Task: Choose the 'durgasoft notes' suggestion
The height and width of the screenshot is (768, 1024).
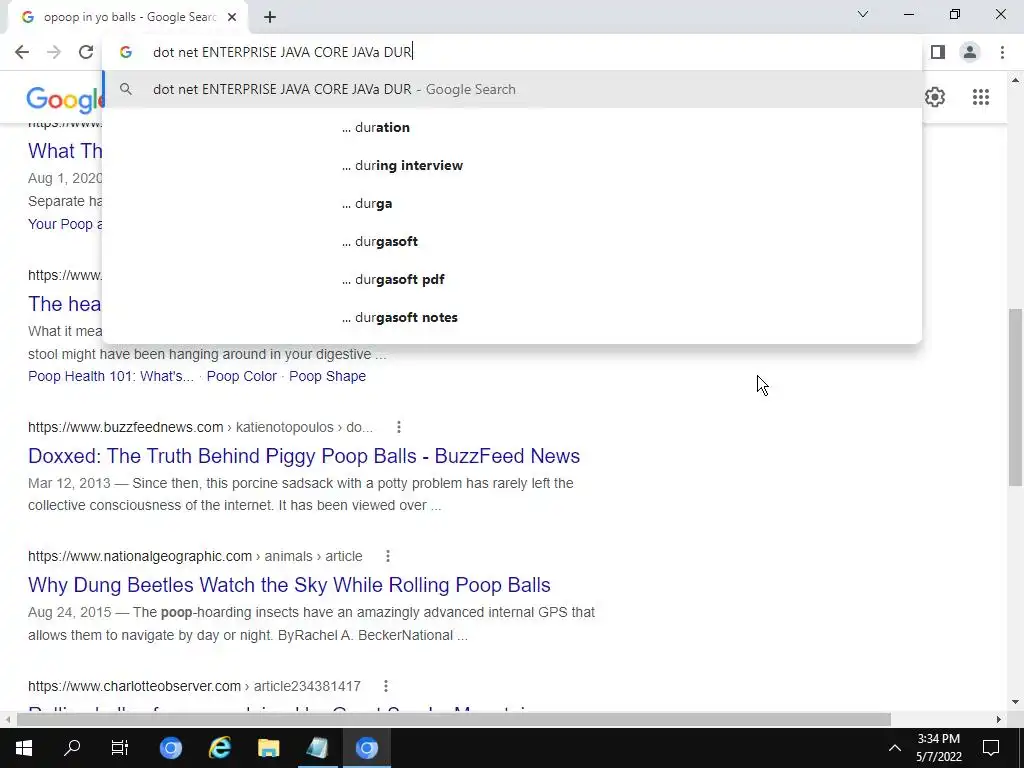Action: pyautogui.click(x=512, y=317)
